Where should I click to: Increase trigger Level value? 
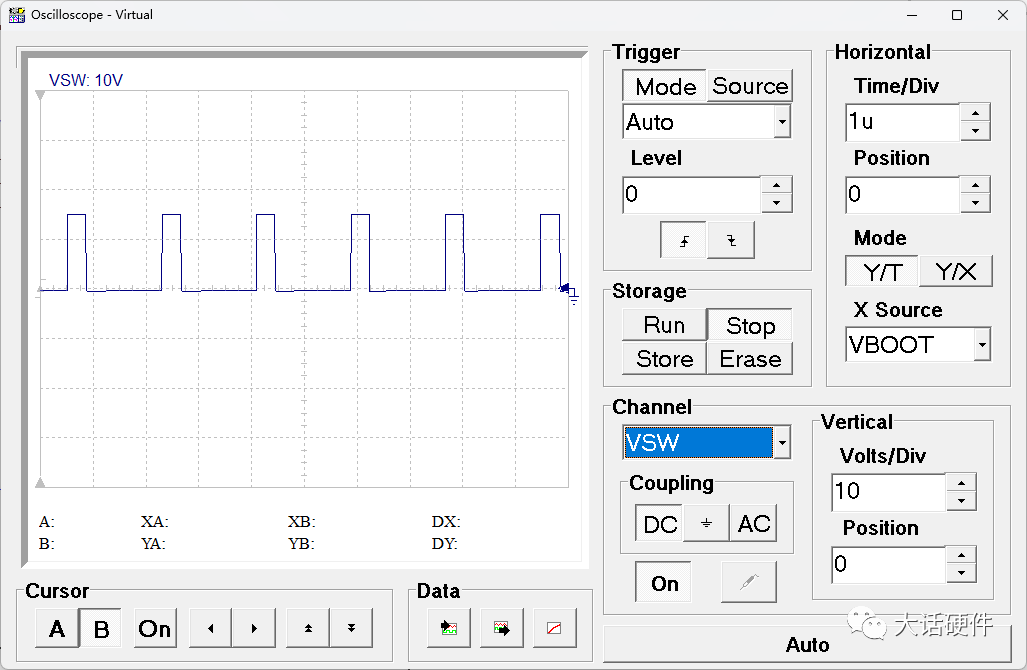pos(777,185)
